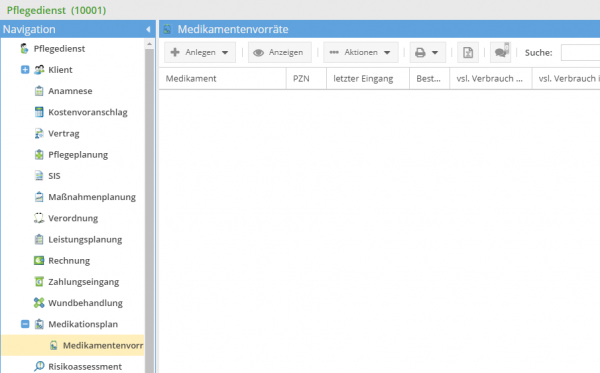The width and height of the screenshot is (600, 373).
Task: Click the Kostenvoranschlag calculator icon
Action: [39, 112]
